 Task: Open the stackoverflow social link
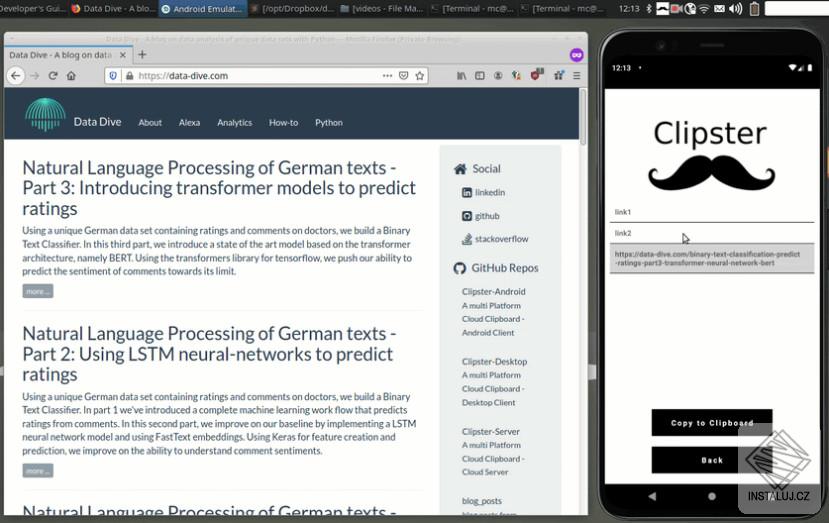point(501,239)
